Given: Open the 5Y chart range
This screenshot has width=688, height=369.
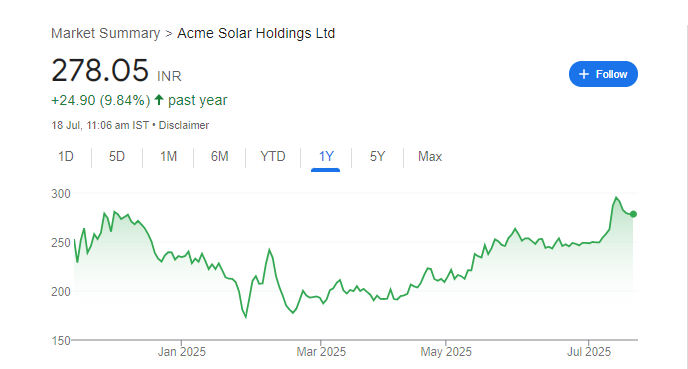Looking at the screenshot, I should [377, 157].
